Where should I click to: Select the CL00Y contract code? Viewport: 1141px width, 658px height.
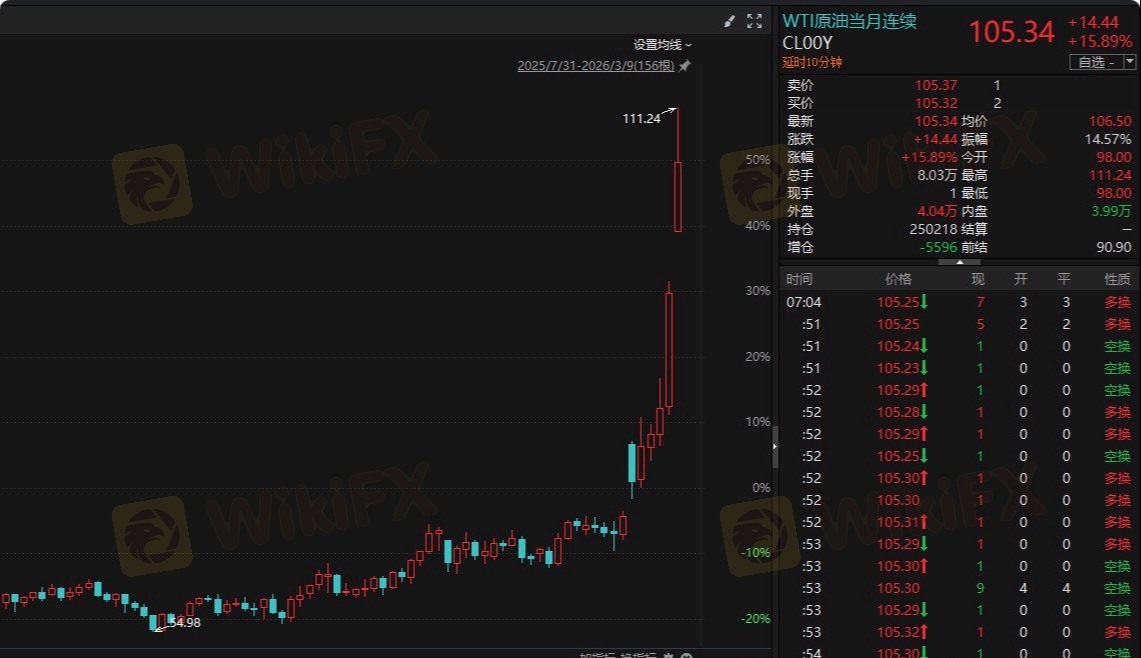(807, 43)
